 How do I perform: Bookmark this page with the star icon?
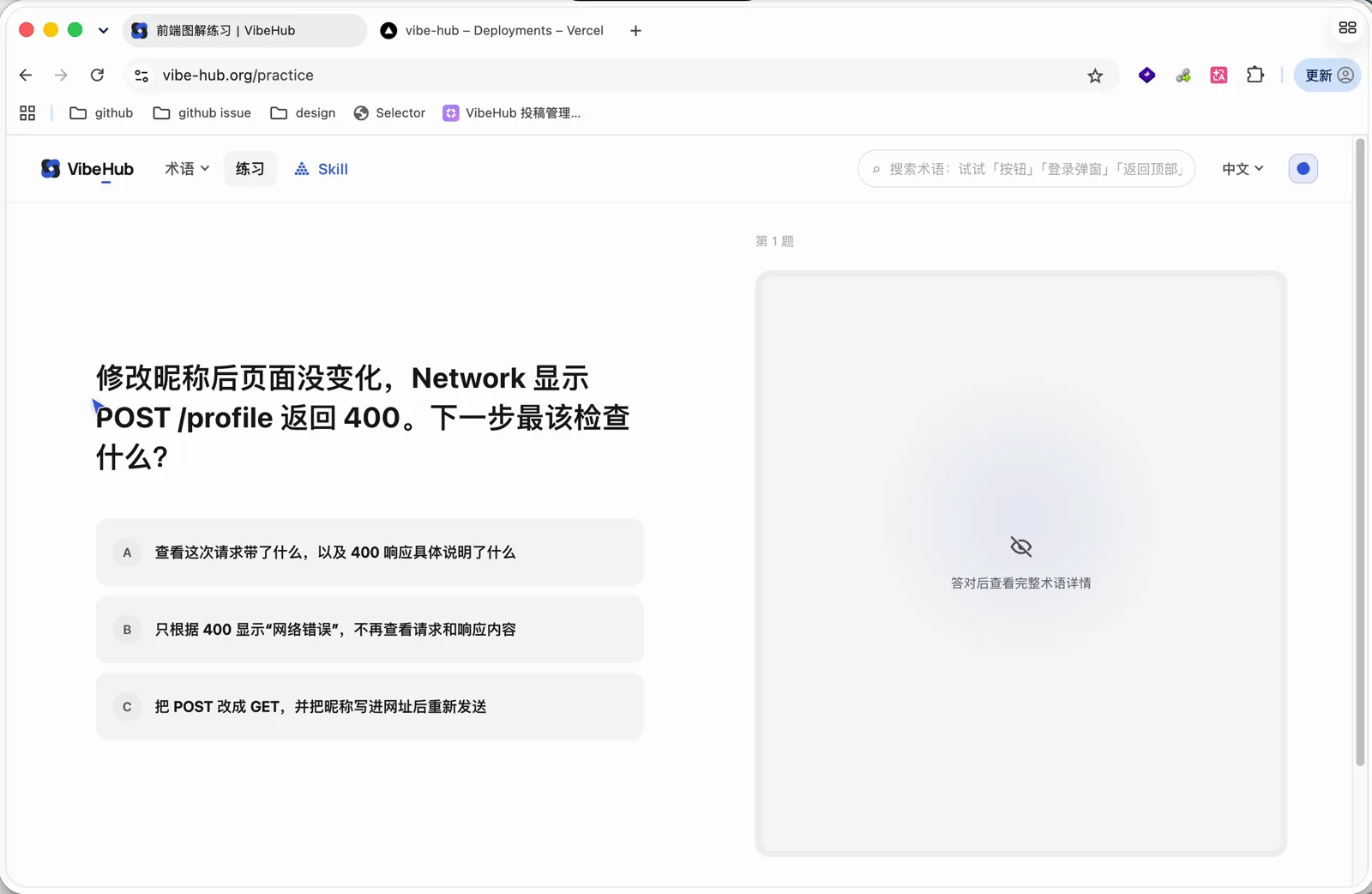pyautogui.click(x=1095, y=76)
